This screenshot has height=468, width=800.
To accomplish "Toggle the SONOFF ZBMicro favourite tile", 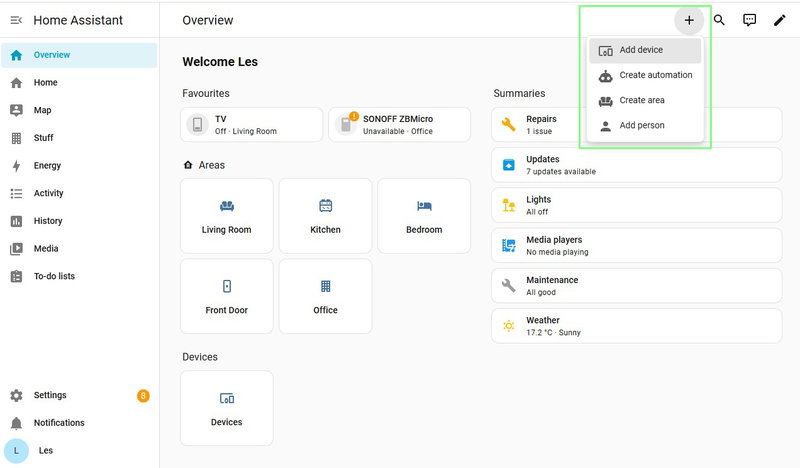I will (399, 125).
